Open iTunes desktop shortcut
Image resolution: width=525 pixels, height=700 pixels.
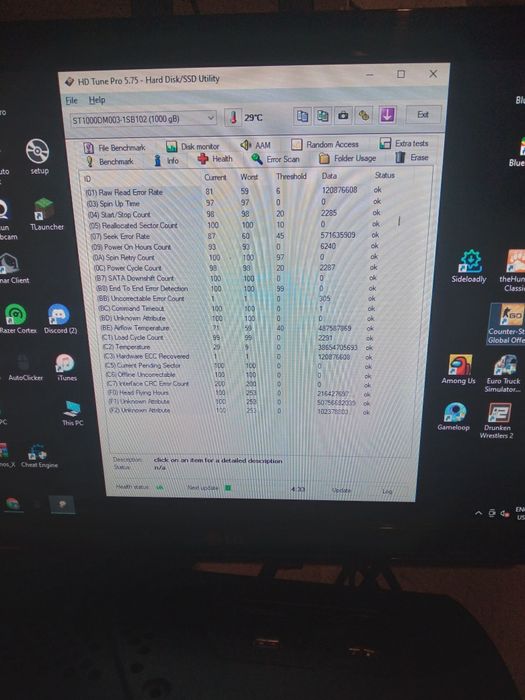tap(66, 368)
